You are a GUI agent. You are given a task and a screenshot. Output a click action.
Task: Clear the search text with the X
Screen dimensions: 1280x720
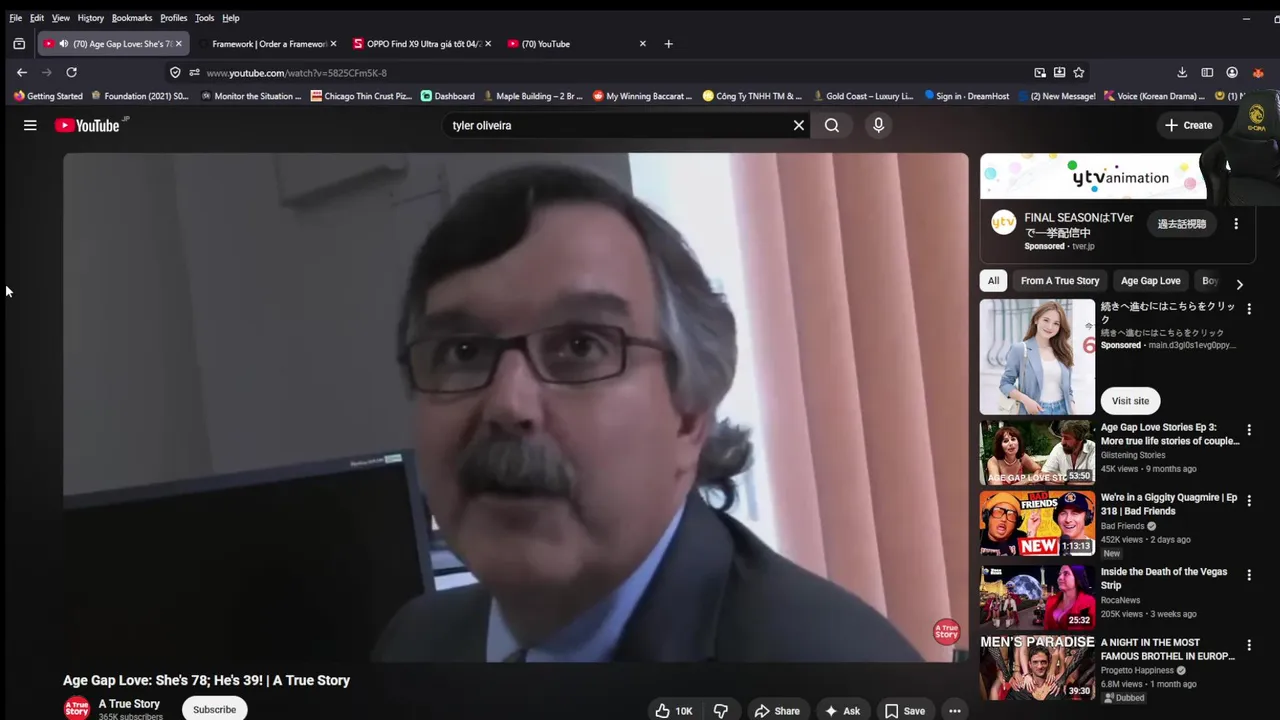pyautogui.click(x=799, y=125)
